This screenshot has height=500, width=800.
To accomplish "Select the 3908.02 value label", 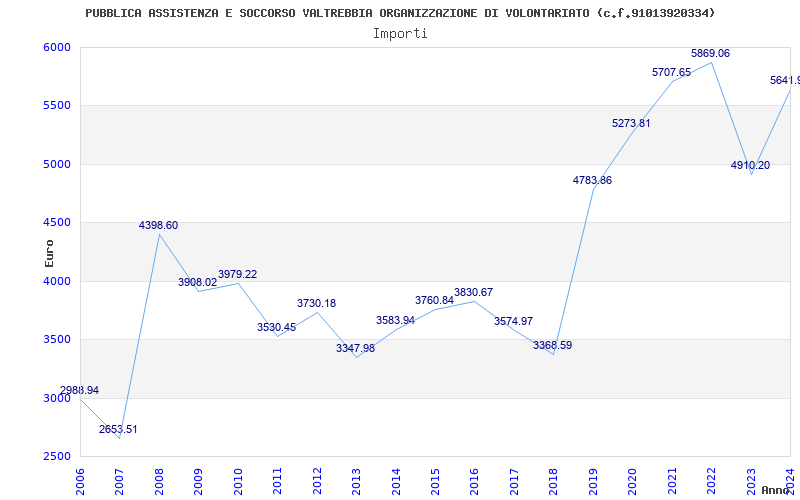I will click(x=197, y=282).
